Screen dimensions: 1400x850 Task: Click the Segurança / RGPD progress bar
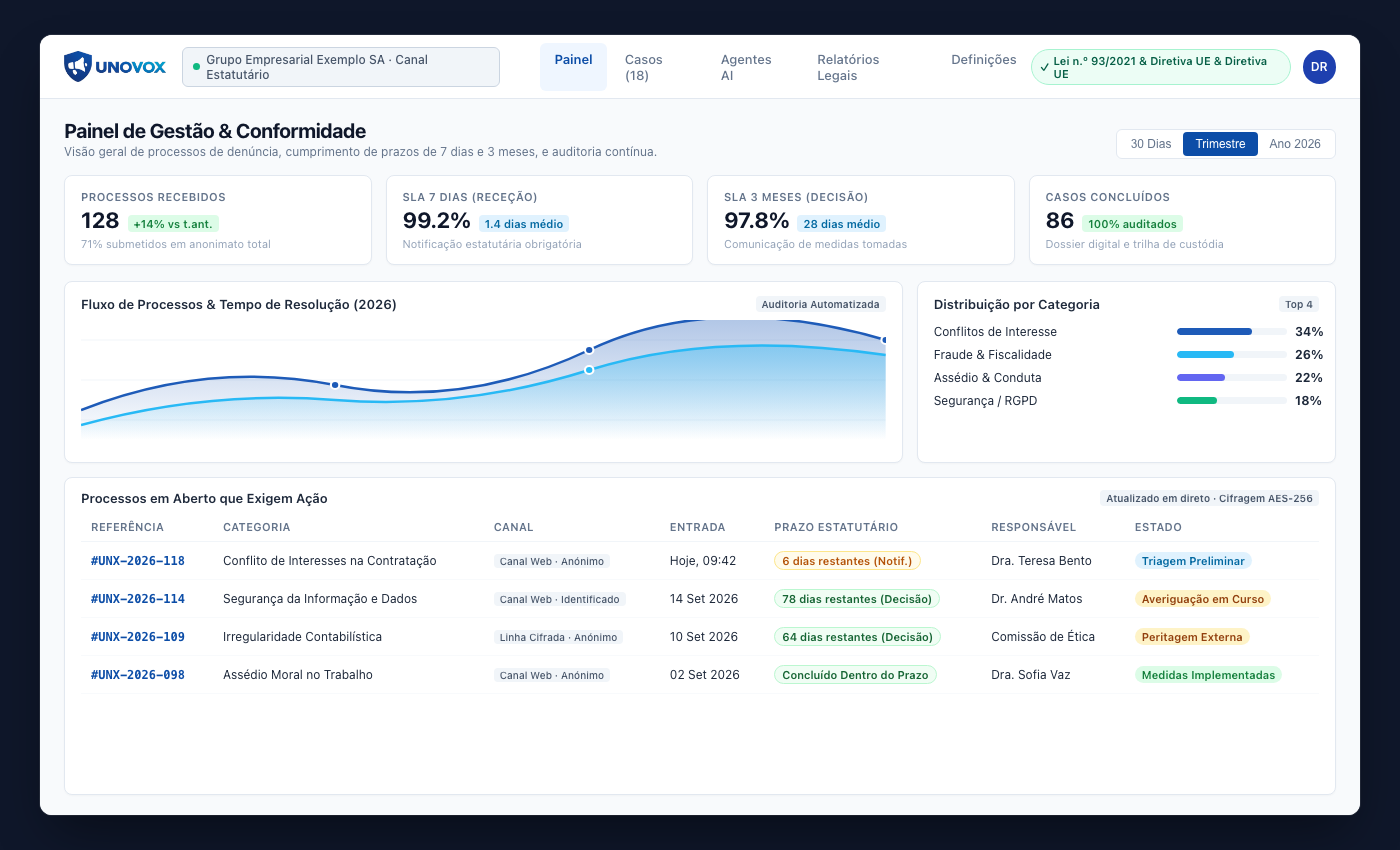(1232, 400)
